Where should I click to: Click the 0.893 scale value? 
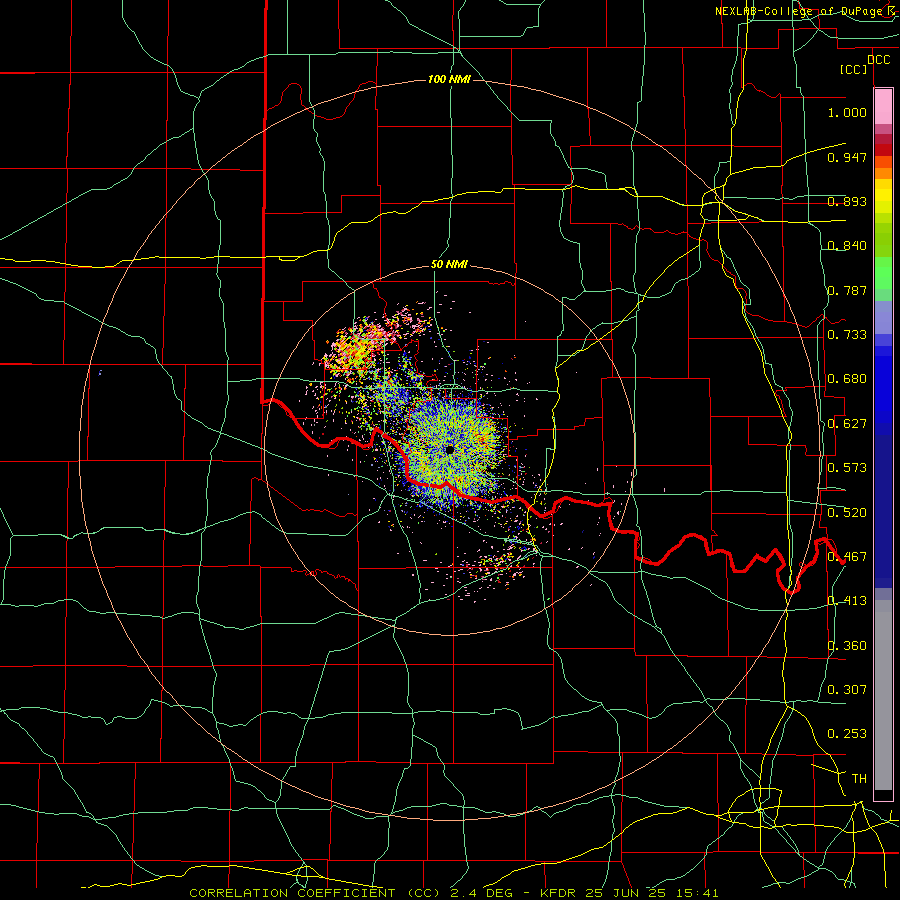tap(847, 201)
